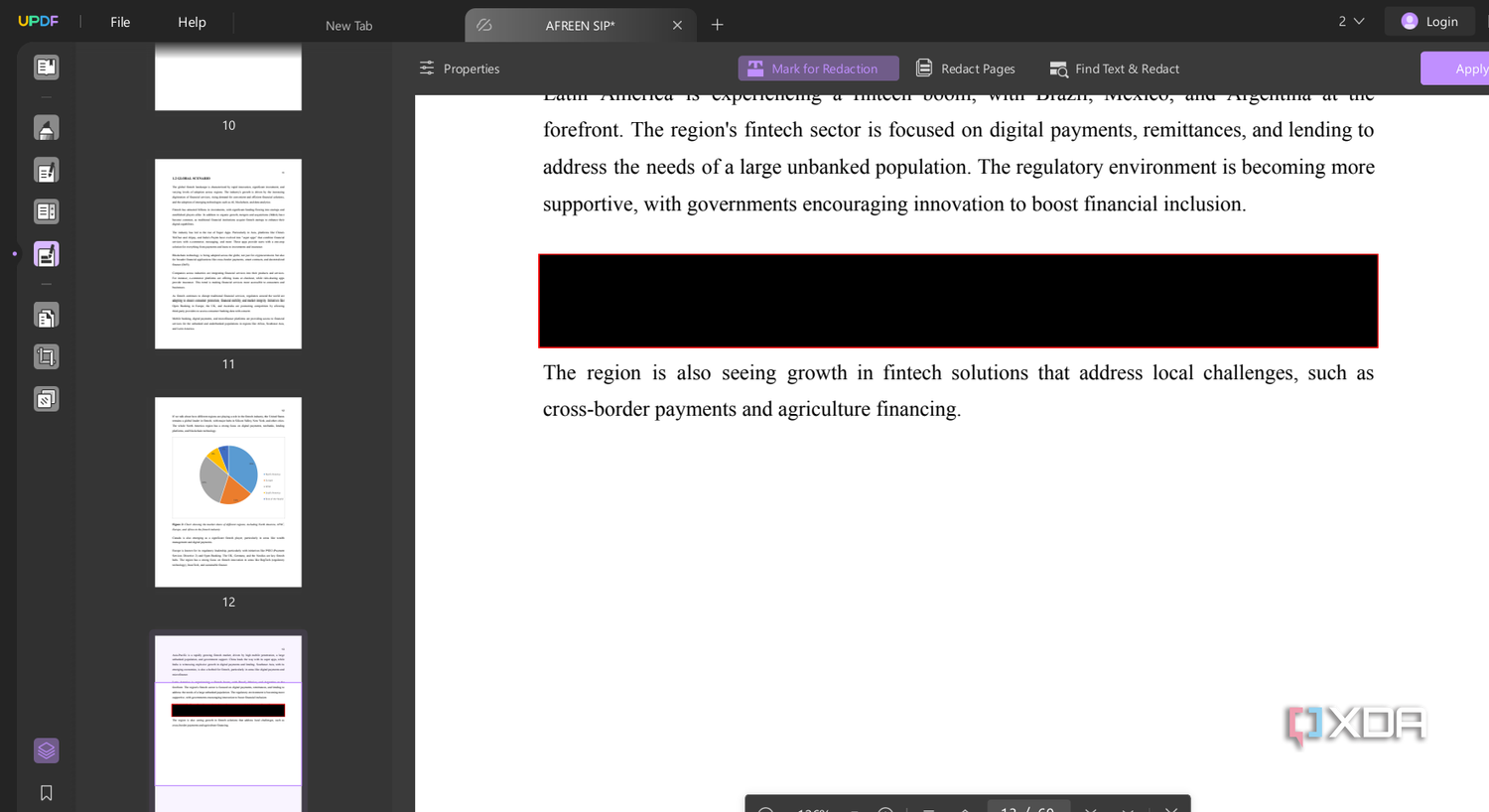
Task: Open the Help menu
Action: coord(192,22)
